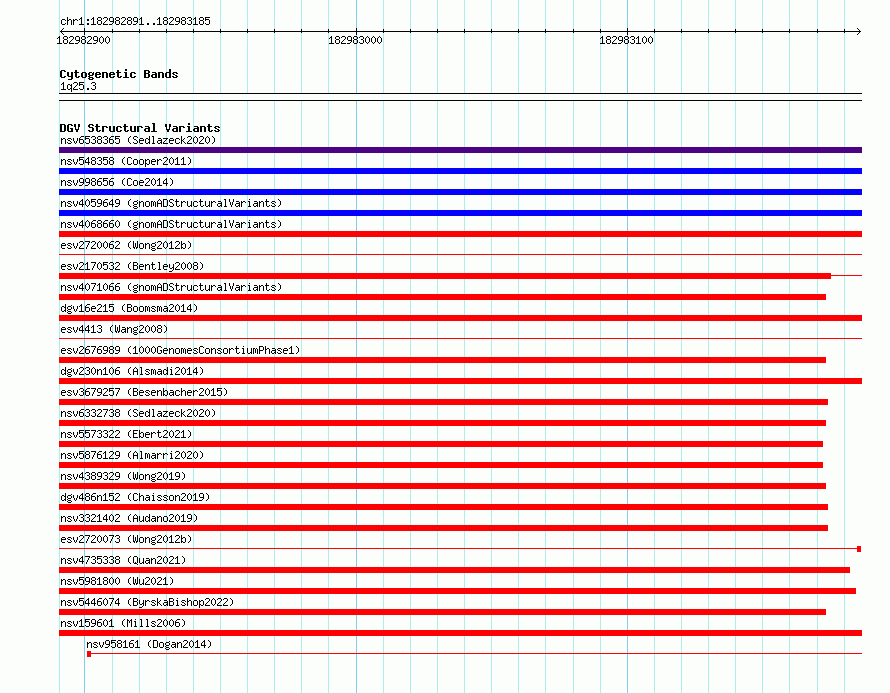
Task: Click nsv5981800 (Wu2021) label
Action: (117, 581)
